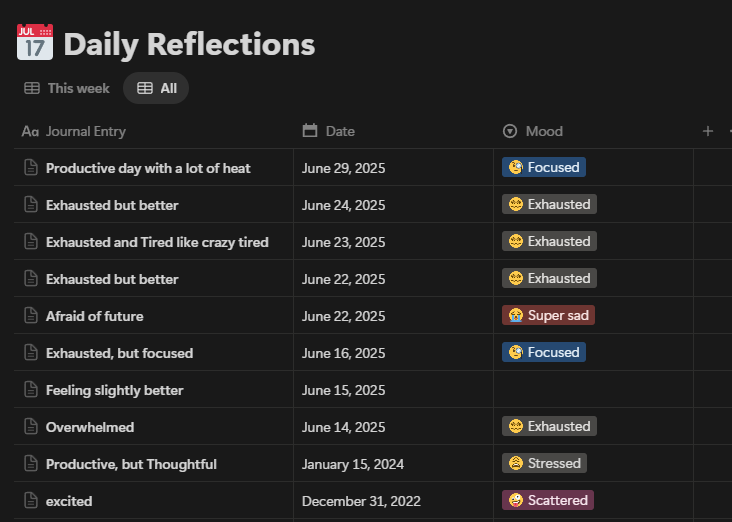Click the page icon beside 'Feeling slightly better'
Image resolution: width=732 pixels, height=522 pixels.
(x=30, y=390)
